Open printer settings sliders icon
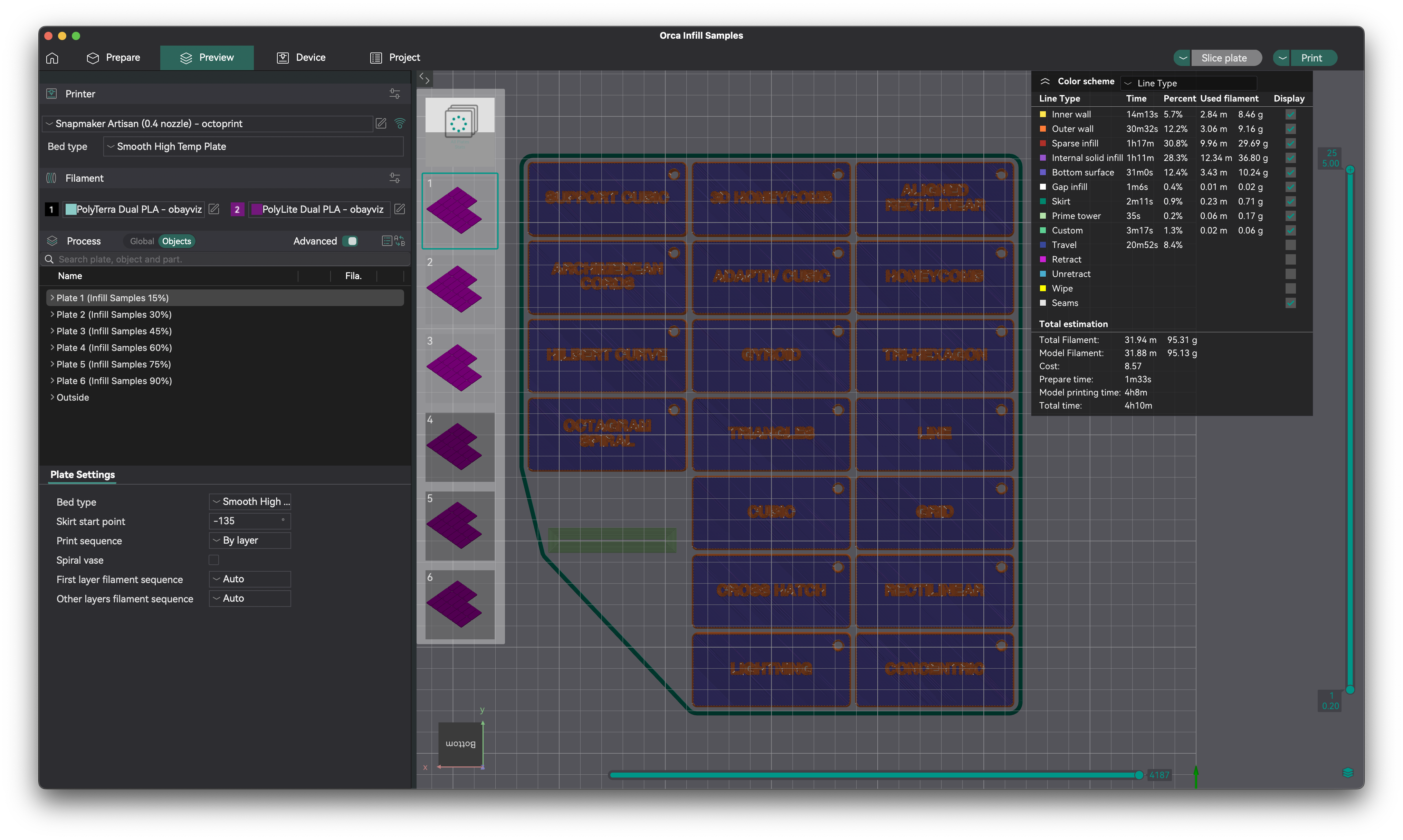1403x840 pixels. click(394, 94)
